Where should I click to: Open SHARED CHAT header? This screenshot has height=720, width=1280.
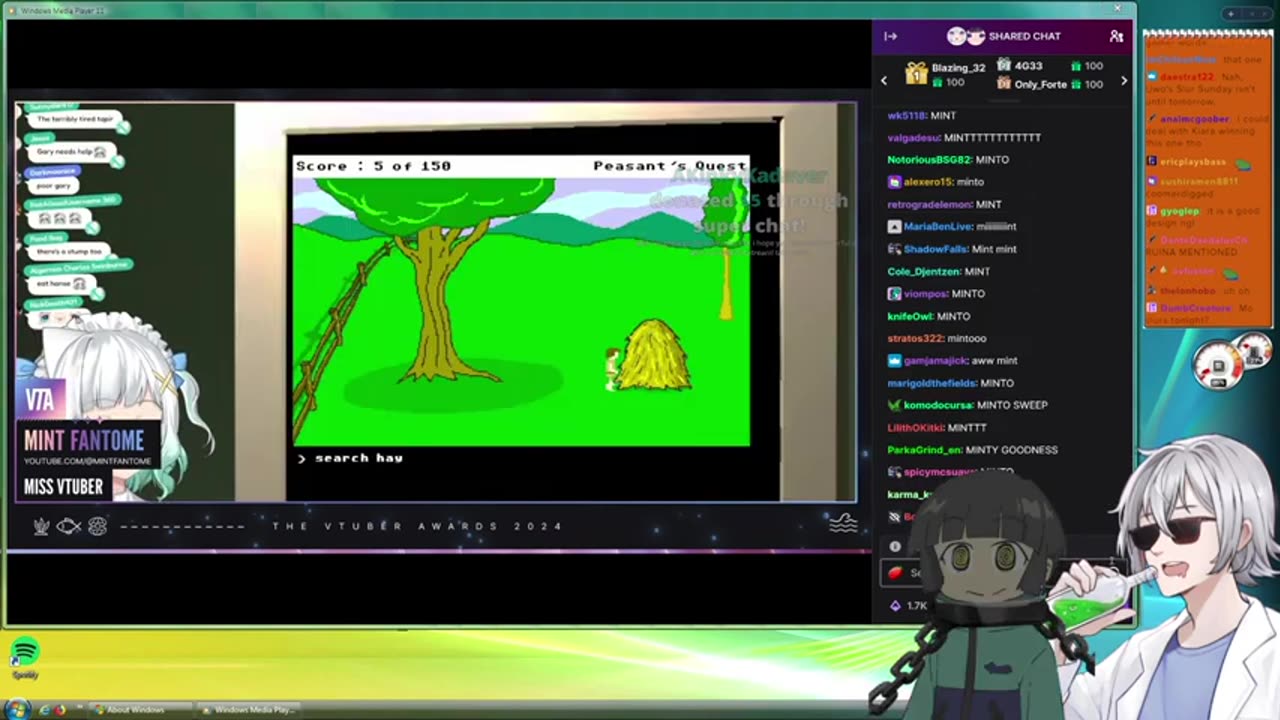[x=1004, y=36]
